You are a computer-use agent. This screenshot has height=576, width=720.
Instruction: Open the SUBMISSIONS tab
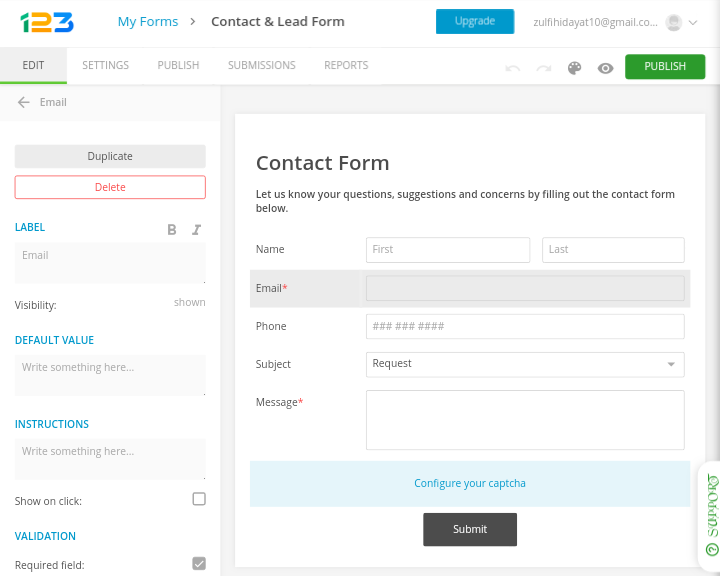click(262, 65)
